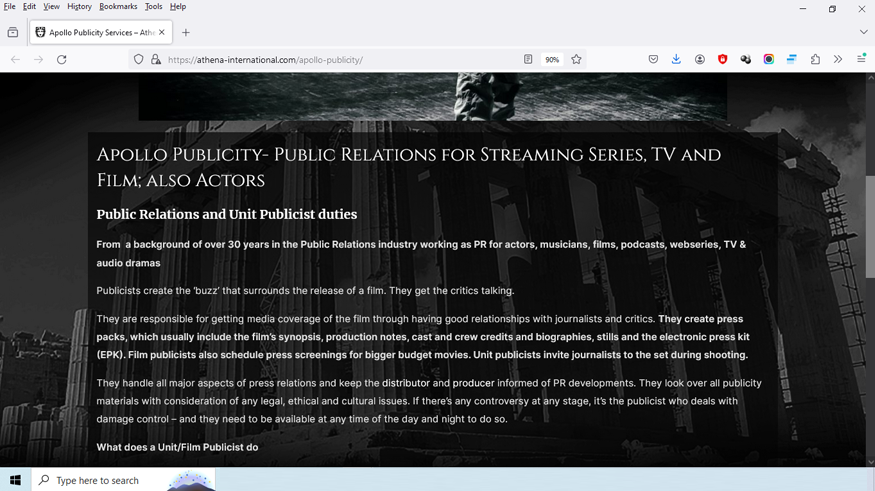The width and height of the screenshot is (875, 491).
Task: Open the View menu
Action: pyautogui.click(x=51, y=7)
